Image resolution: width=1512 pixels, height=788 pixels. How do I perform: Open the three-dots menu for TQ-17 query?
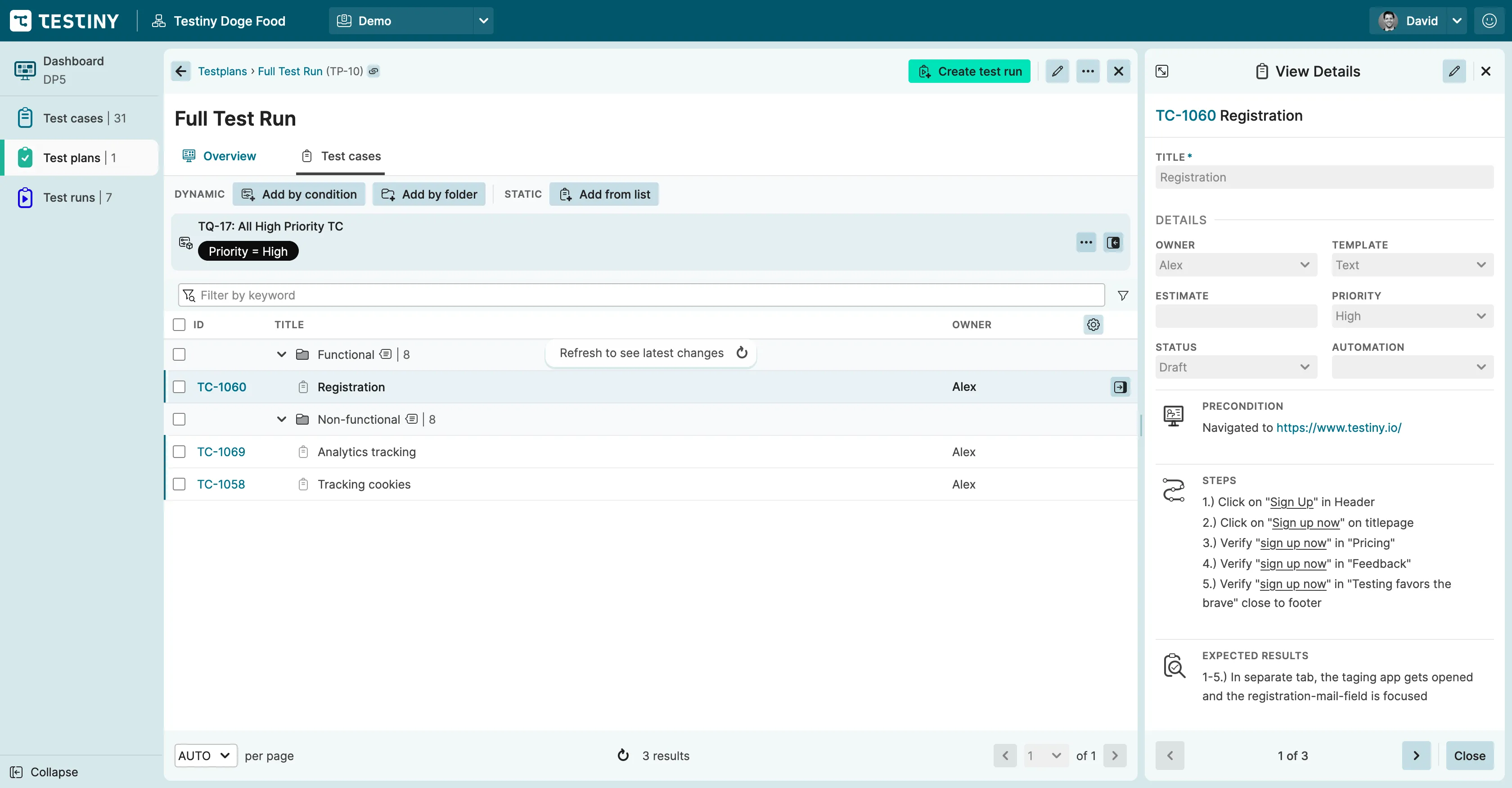1086,243
